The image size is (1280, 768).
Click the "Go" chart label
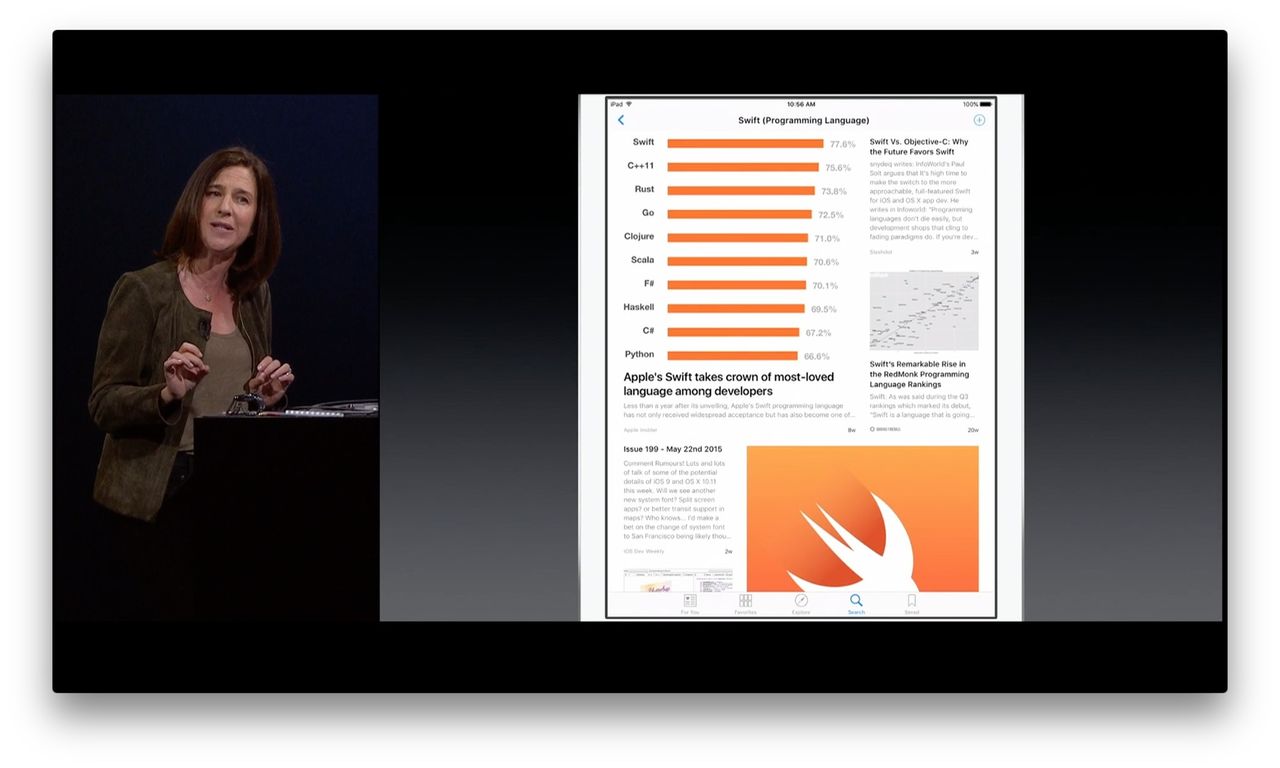(x=648, y=213)
